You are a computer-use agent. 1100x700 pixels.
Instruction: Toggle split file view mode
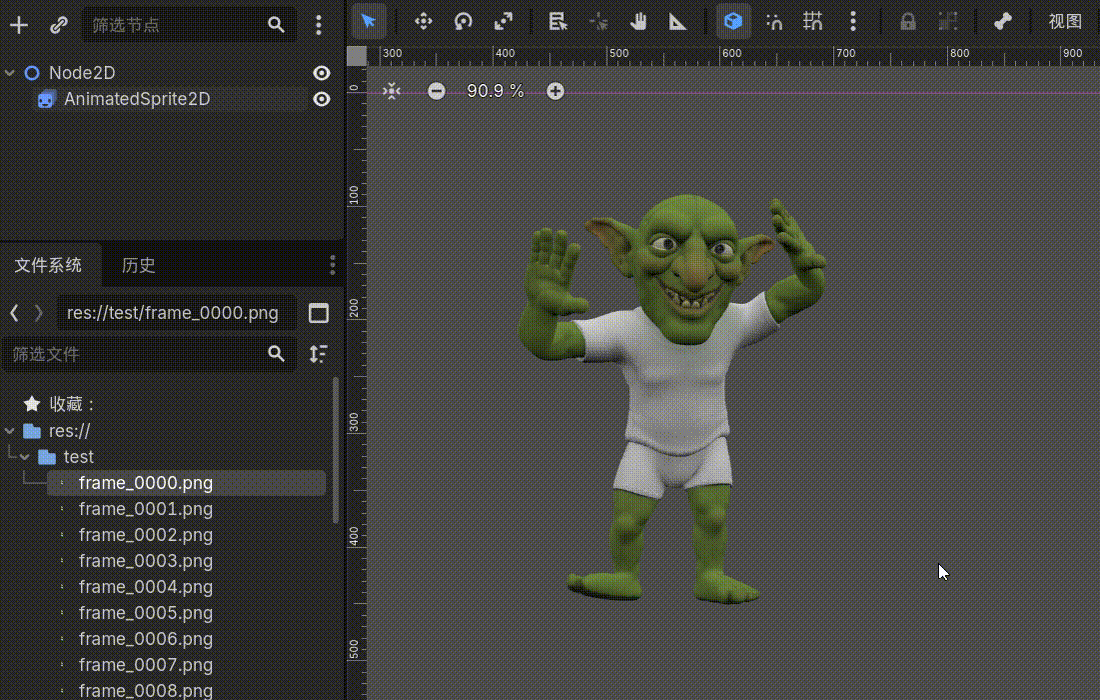coord(318,313)
